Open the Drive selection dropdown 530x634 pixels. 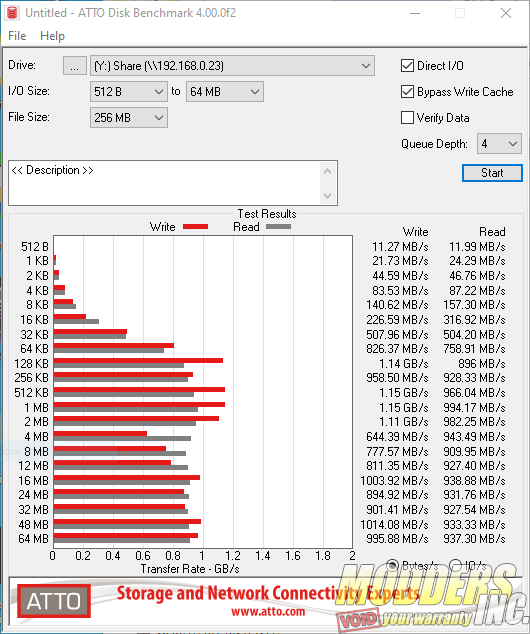coord(232,66)
